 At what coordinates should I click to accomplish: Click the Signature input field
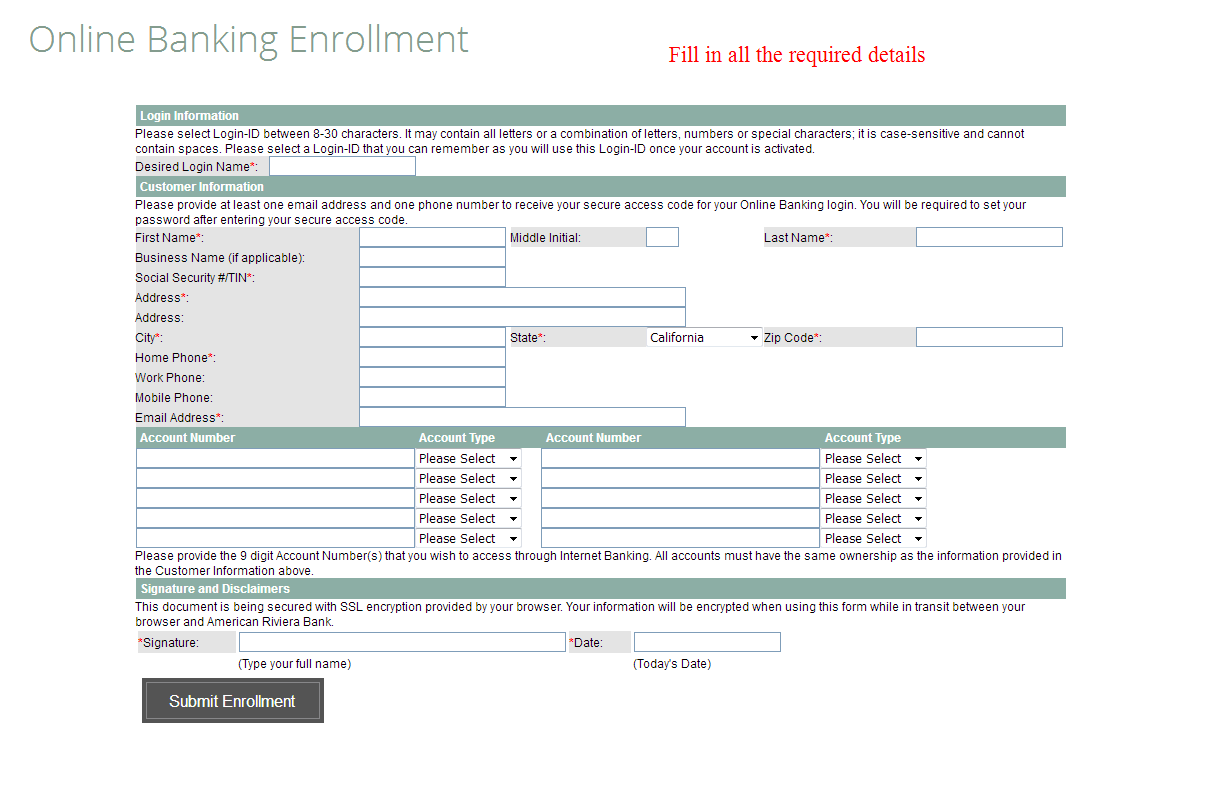(x=402, y=642)
